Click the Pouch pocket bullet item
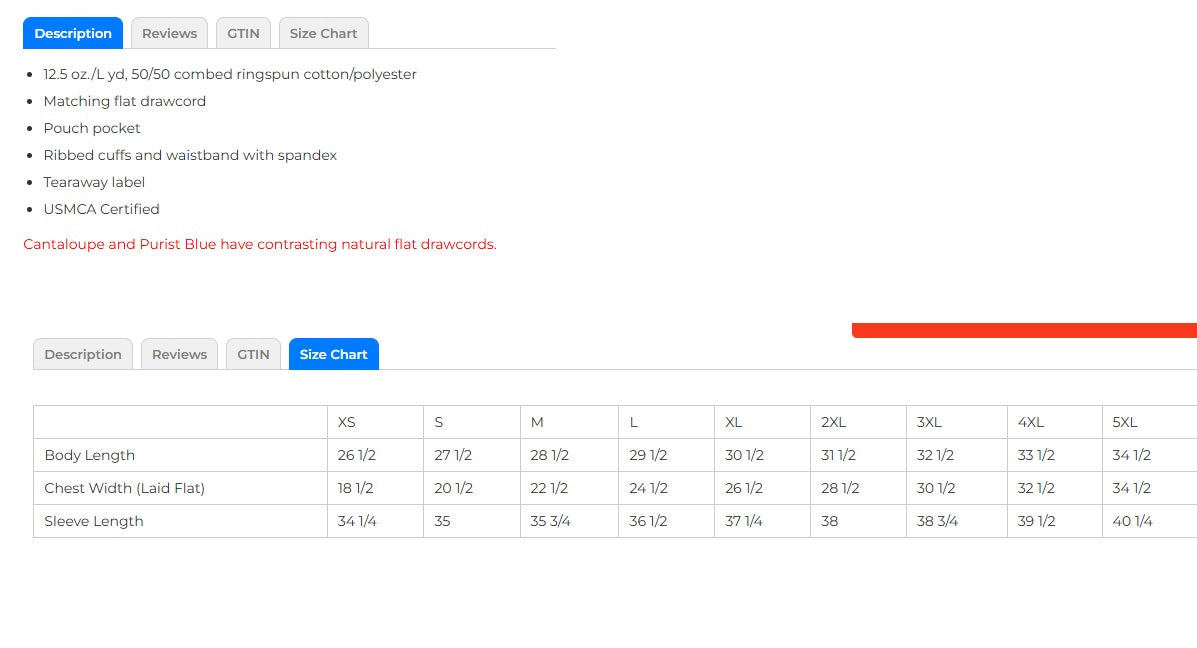 (x=92, y=128)
